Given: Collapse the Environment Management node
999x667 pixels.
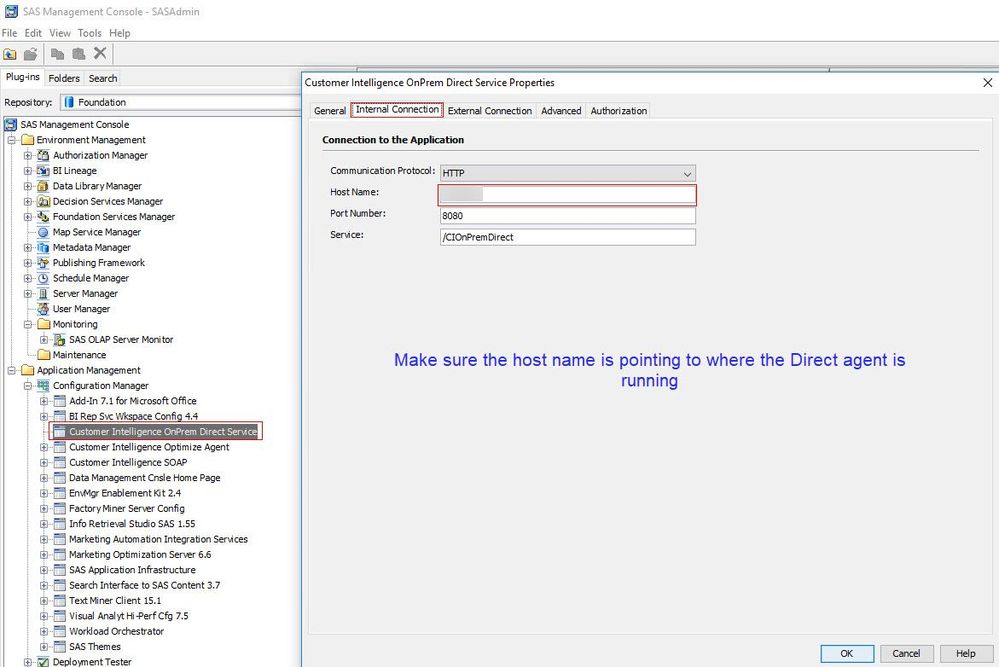Looking at the screenshot, I should 11,140.
